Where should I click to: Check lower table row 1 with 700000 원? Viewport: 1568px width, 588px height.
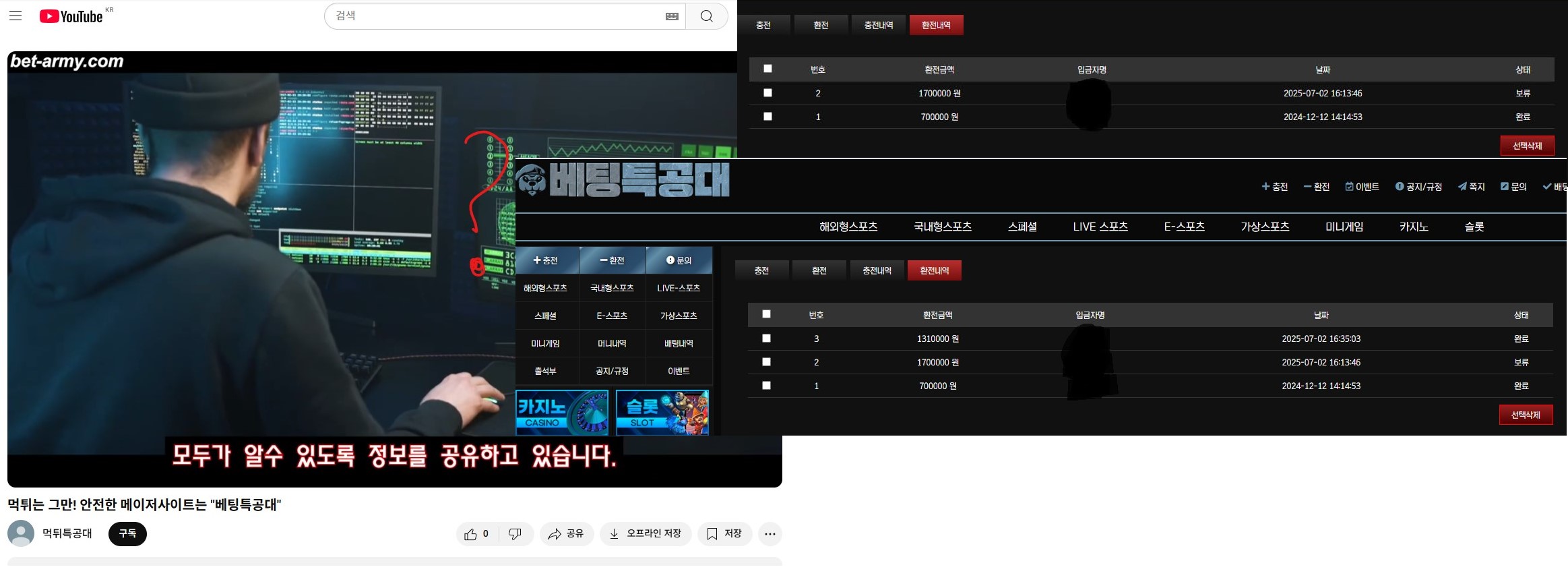pos(766,385)
